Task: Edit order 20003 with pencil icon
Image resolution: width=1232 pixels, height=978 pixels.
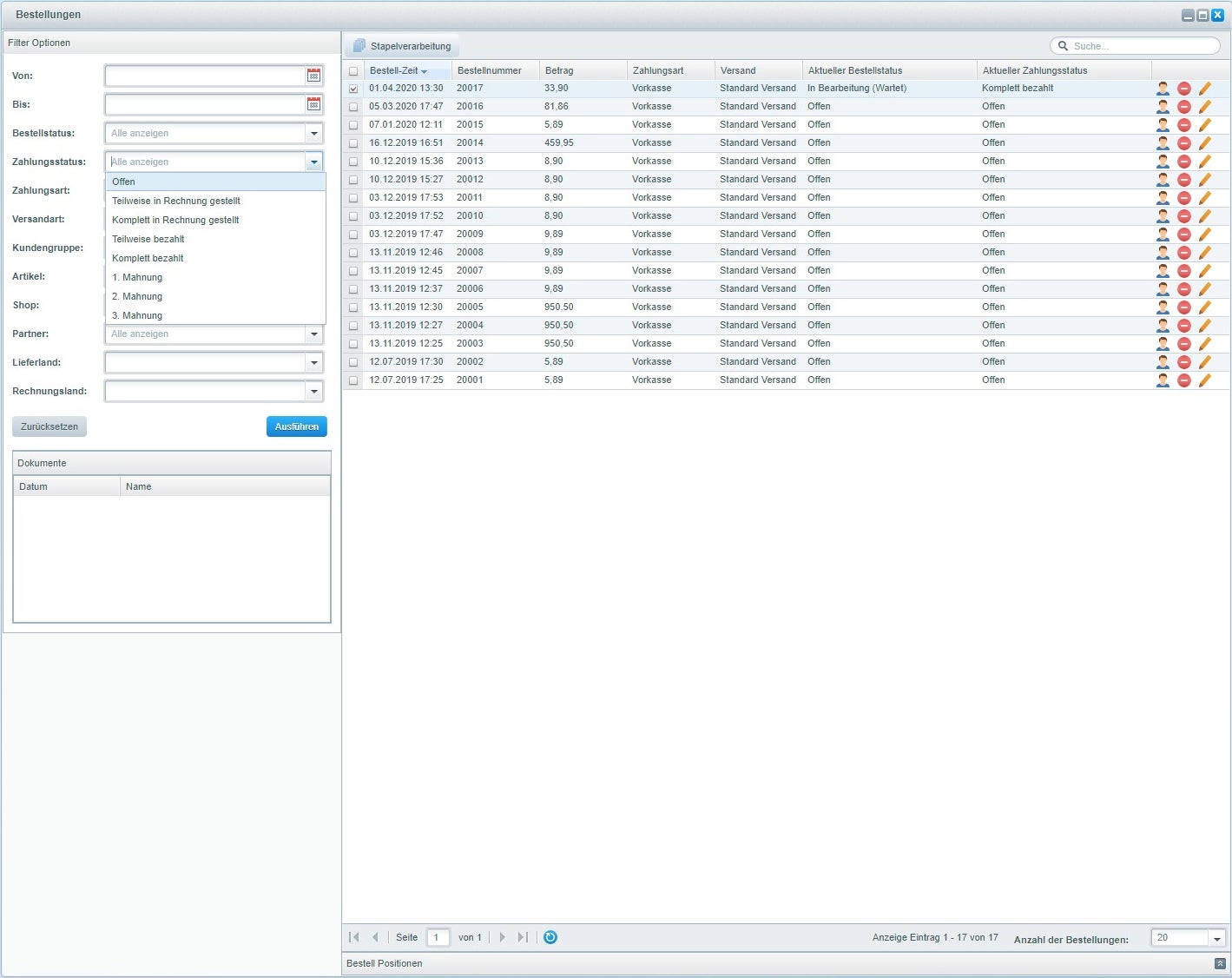Action: (x=1204, y=344)
